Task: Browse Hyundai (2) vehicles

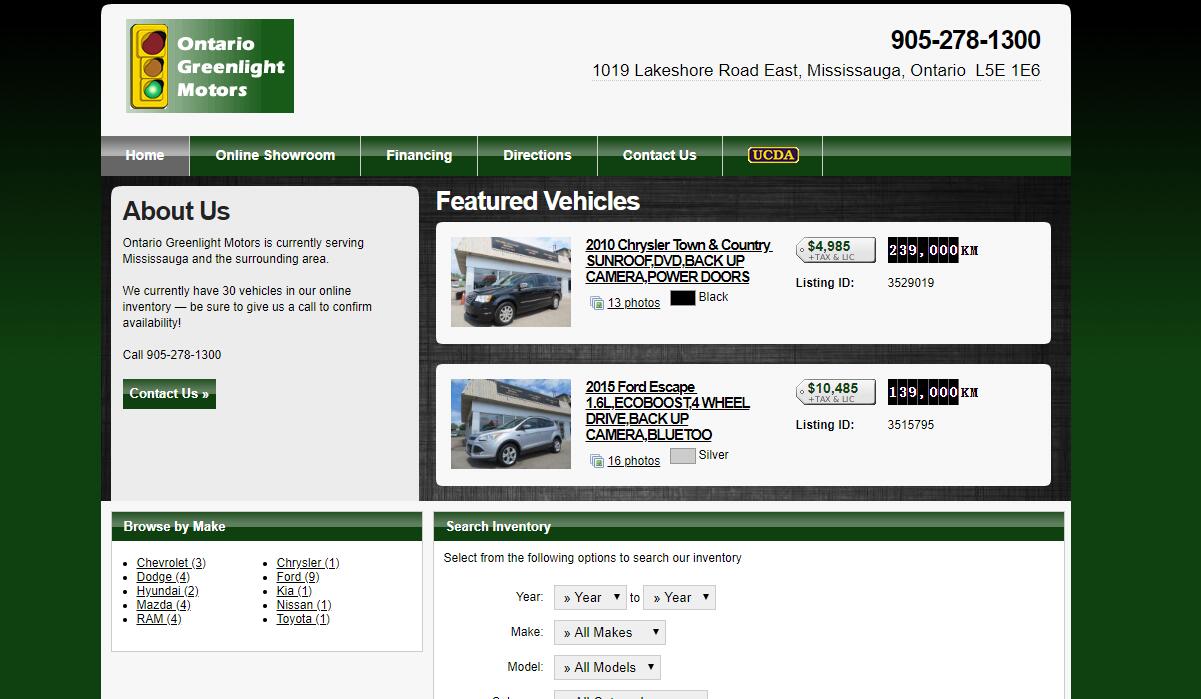Action: pos(168,591)
